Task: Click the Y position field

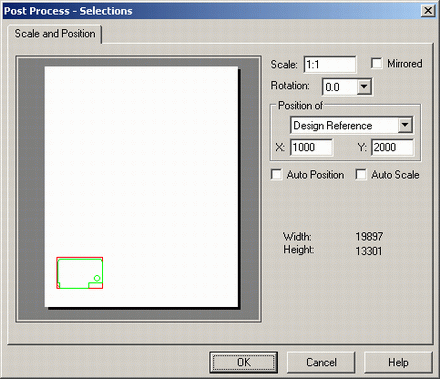Action: click(392, 147)
